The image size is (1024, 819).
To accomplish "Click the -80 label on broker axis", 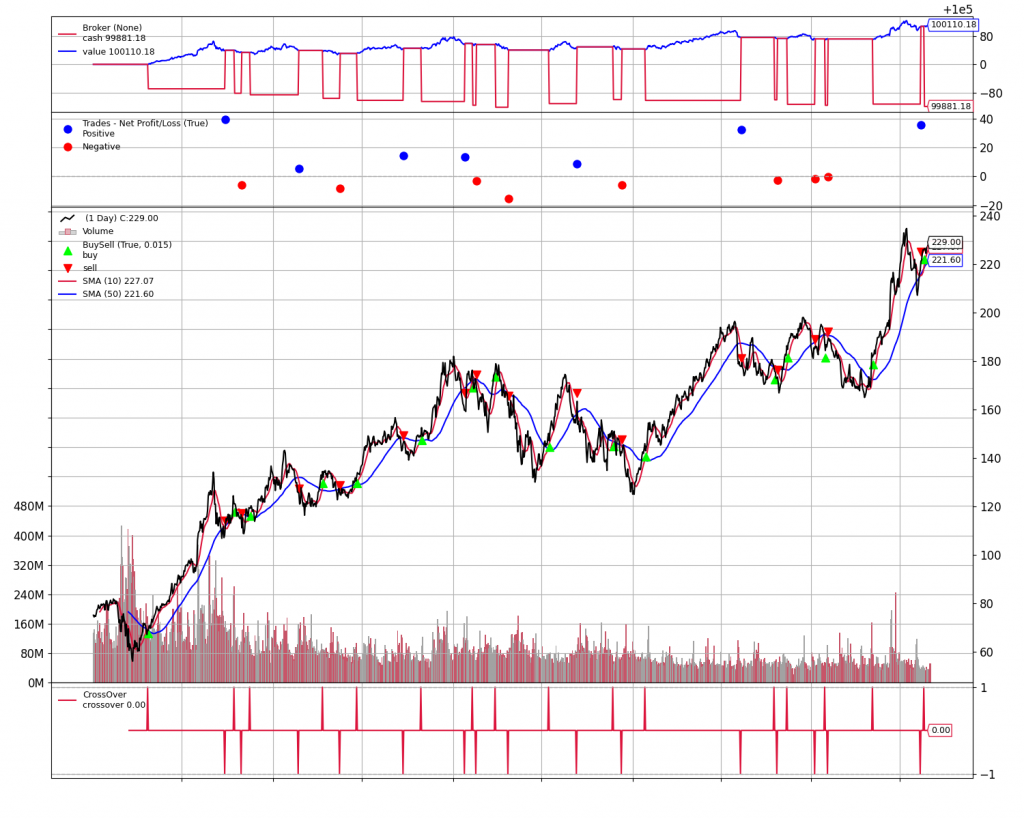I will pyautogui.click(x=991, y=93).
